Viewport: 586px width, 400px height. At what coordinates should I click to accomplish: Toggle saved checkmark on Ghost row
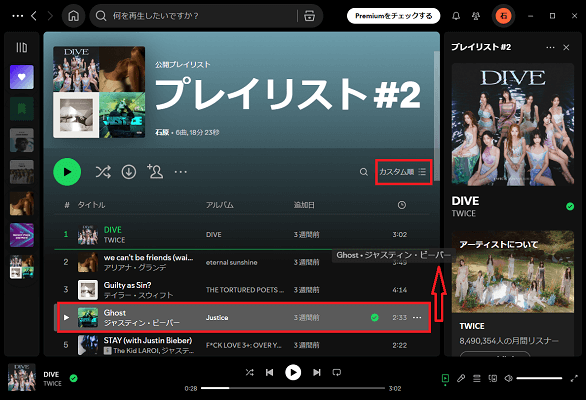point(374,317)
